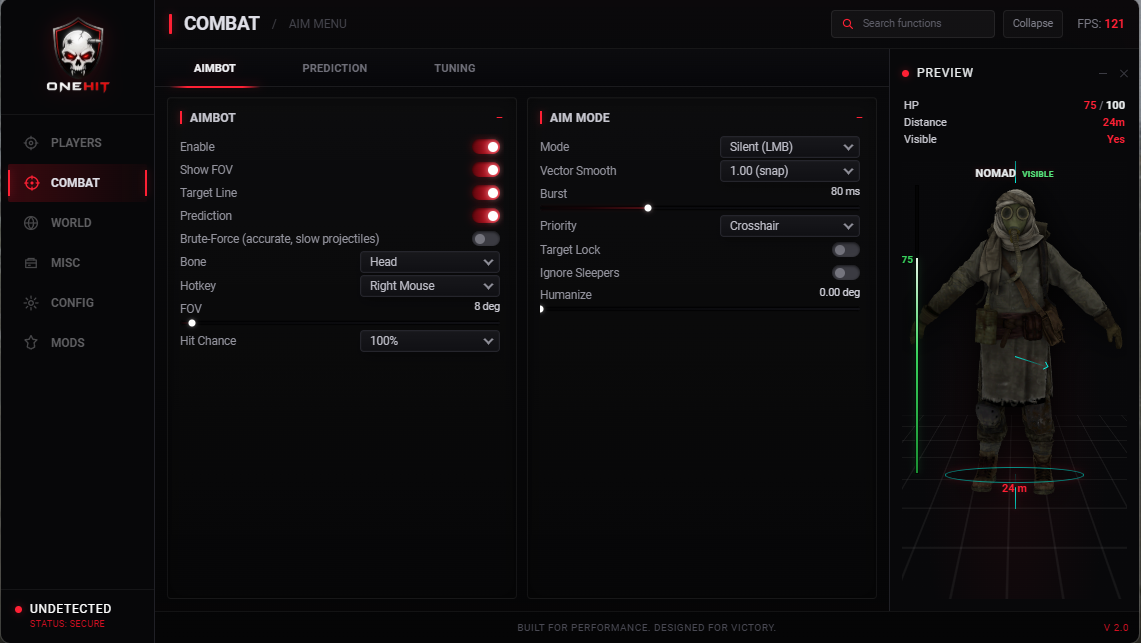This screenshot has height=643, width=1141.
Task: Click the Distance '24m' value
Action: click(1113, 123)
